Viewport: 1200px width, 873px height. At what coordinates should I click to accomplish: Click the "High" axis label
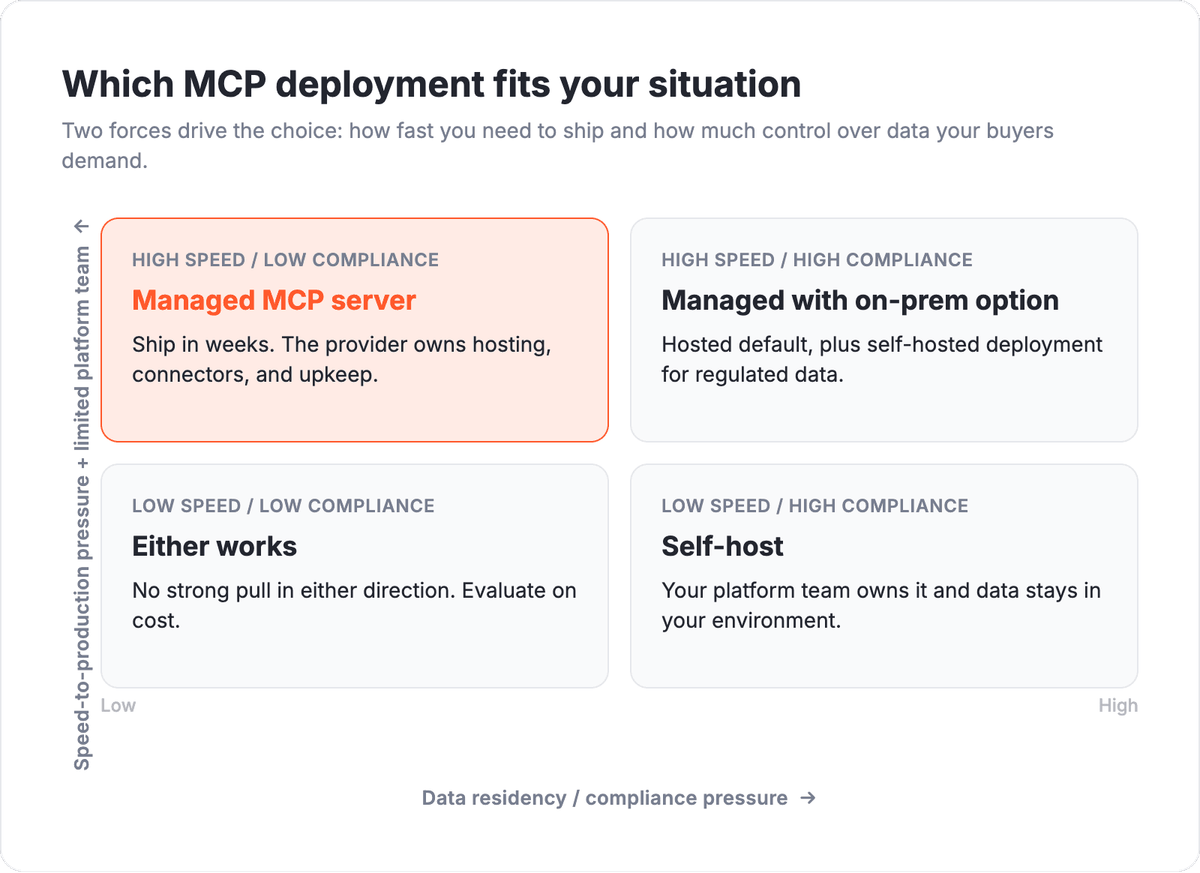point(1118,706)
